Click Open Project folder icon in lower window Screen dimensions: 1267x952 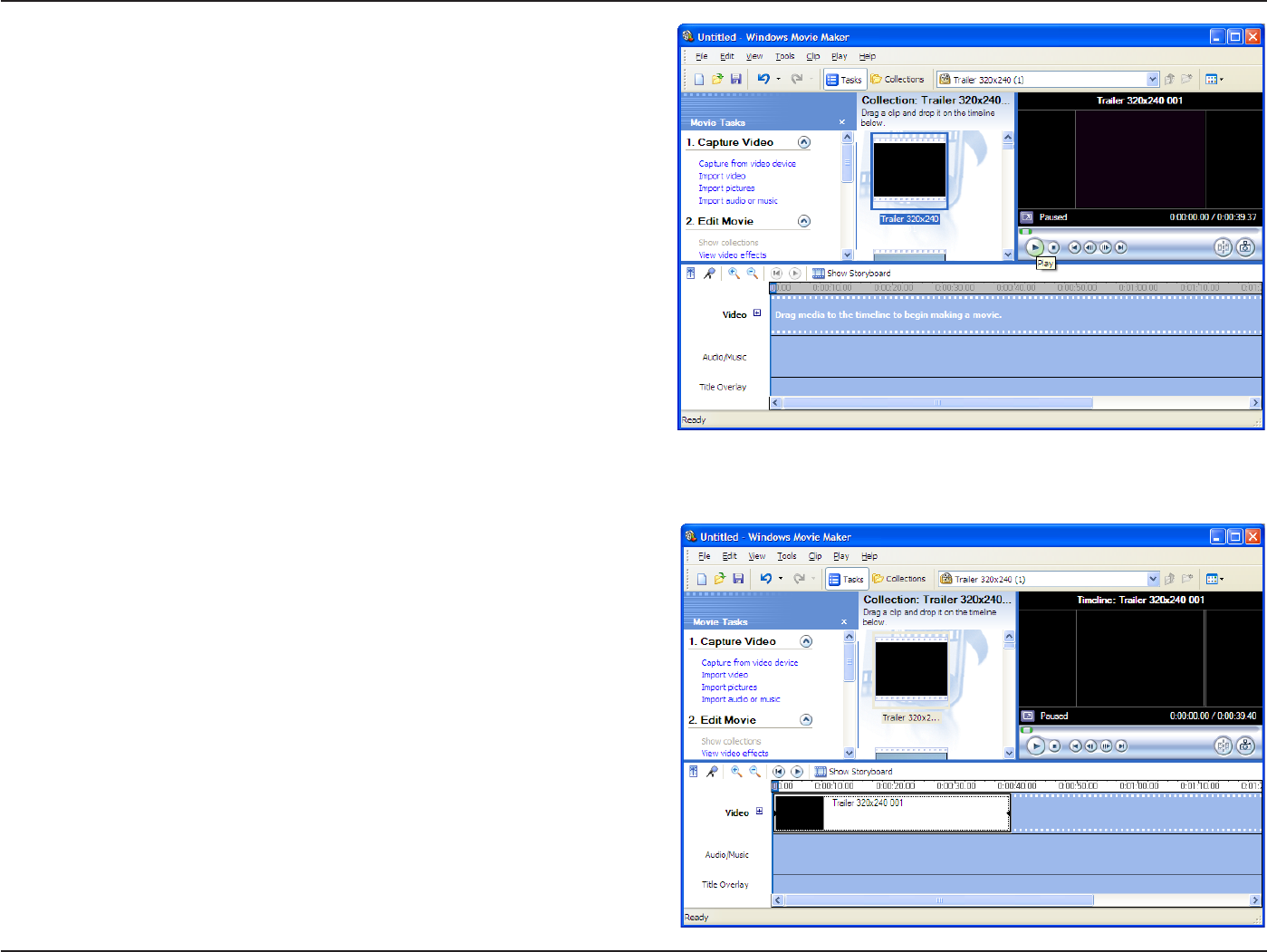720,579
